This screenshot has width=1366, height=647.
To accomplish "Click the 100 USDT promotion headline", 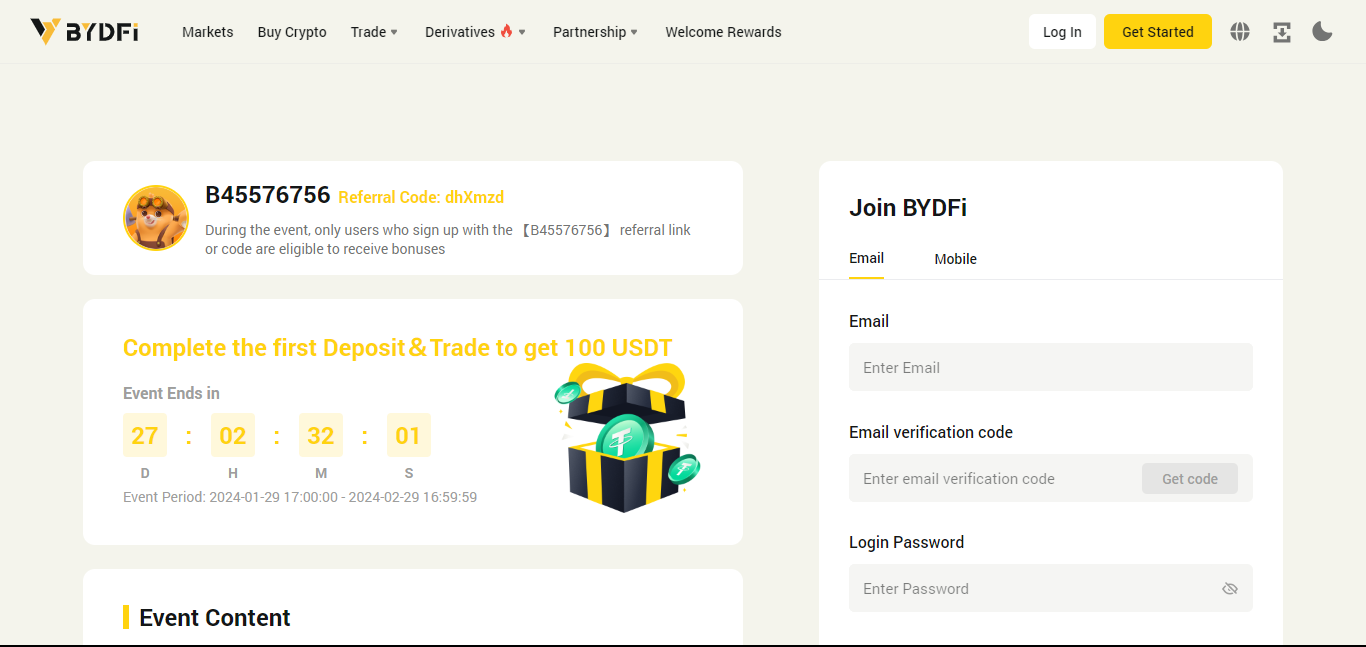I will pos(398,348).
